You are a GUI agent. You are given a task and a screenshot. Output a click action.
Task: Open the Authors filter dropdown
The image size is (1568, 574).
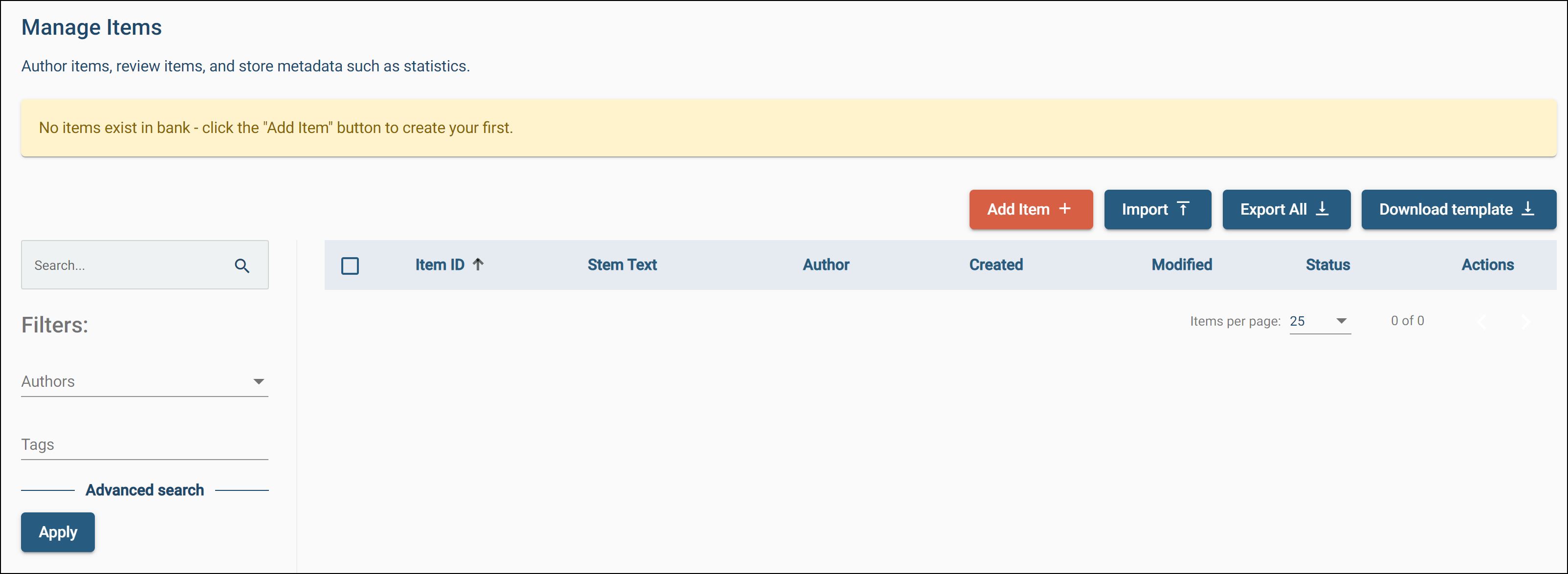click(144, 382)
